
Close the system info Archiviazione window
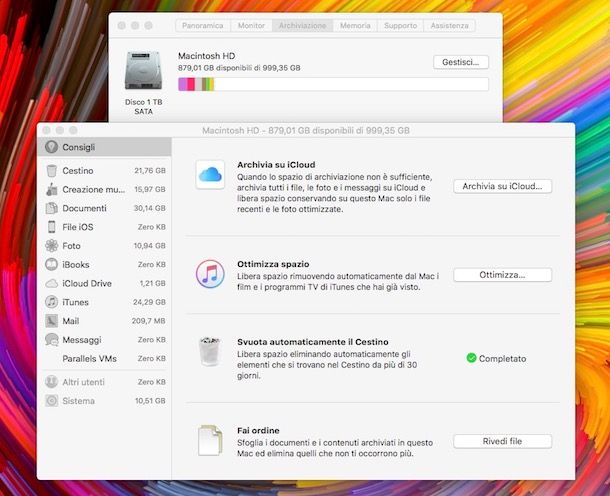click(x=121, y=26)
